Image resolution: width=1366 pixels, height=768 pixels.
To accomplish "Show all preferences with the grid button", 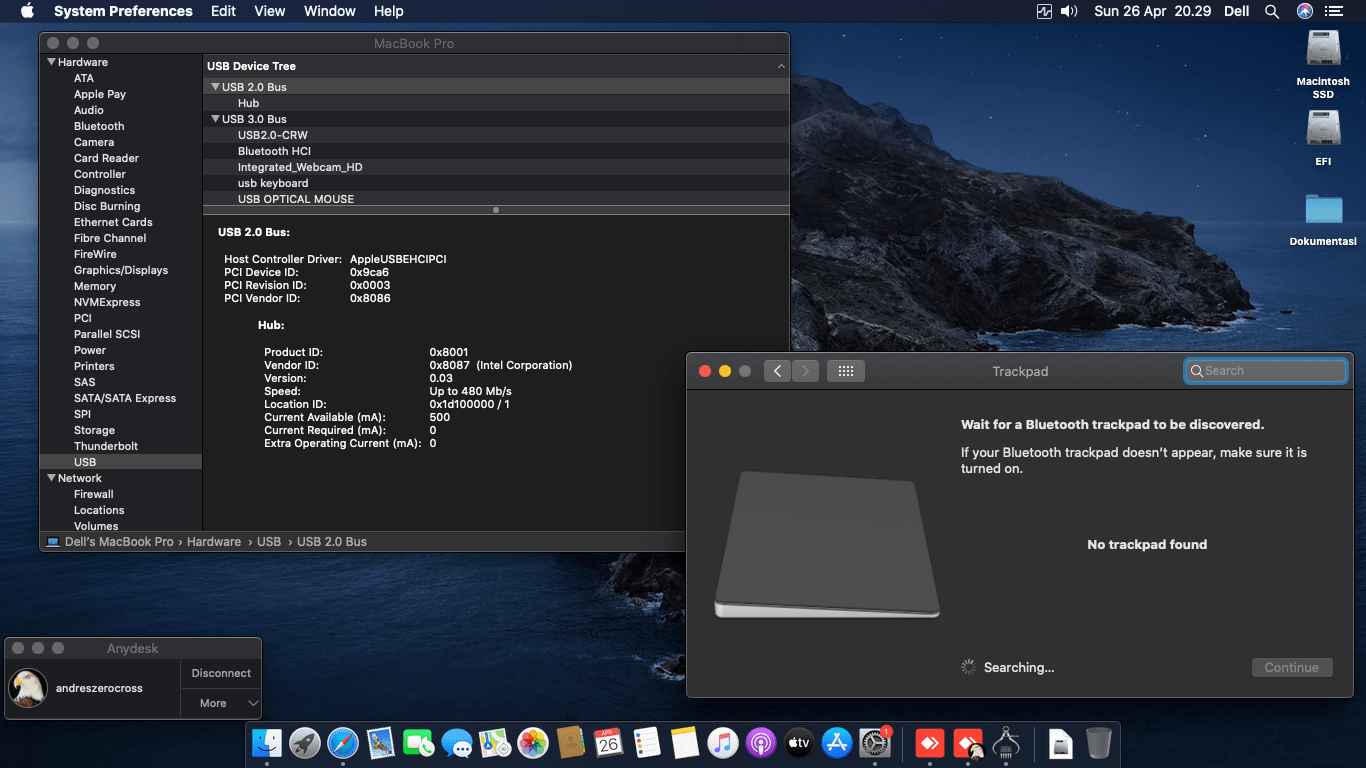I will click(x=846, y=371).
